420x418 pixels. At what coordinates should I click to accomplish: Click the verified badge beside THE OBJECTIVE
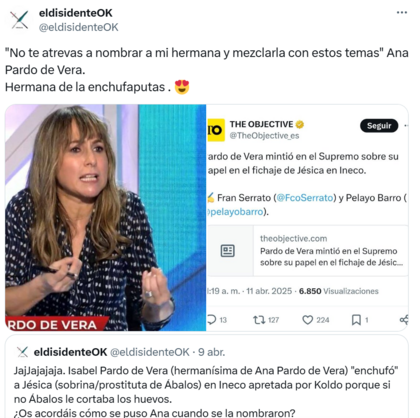[300, 124]
